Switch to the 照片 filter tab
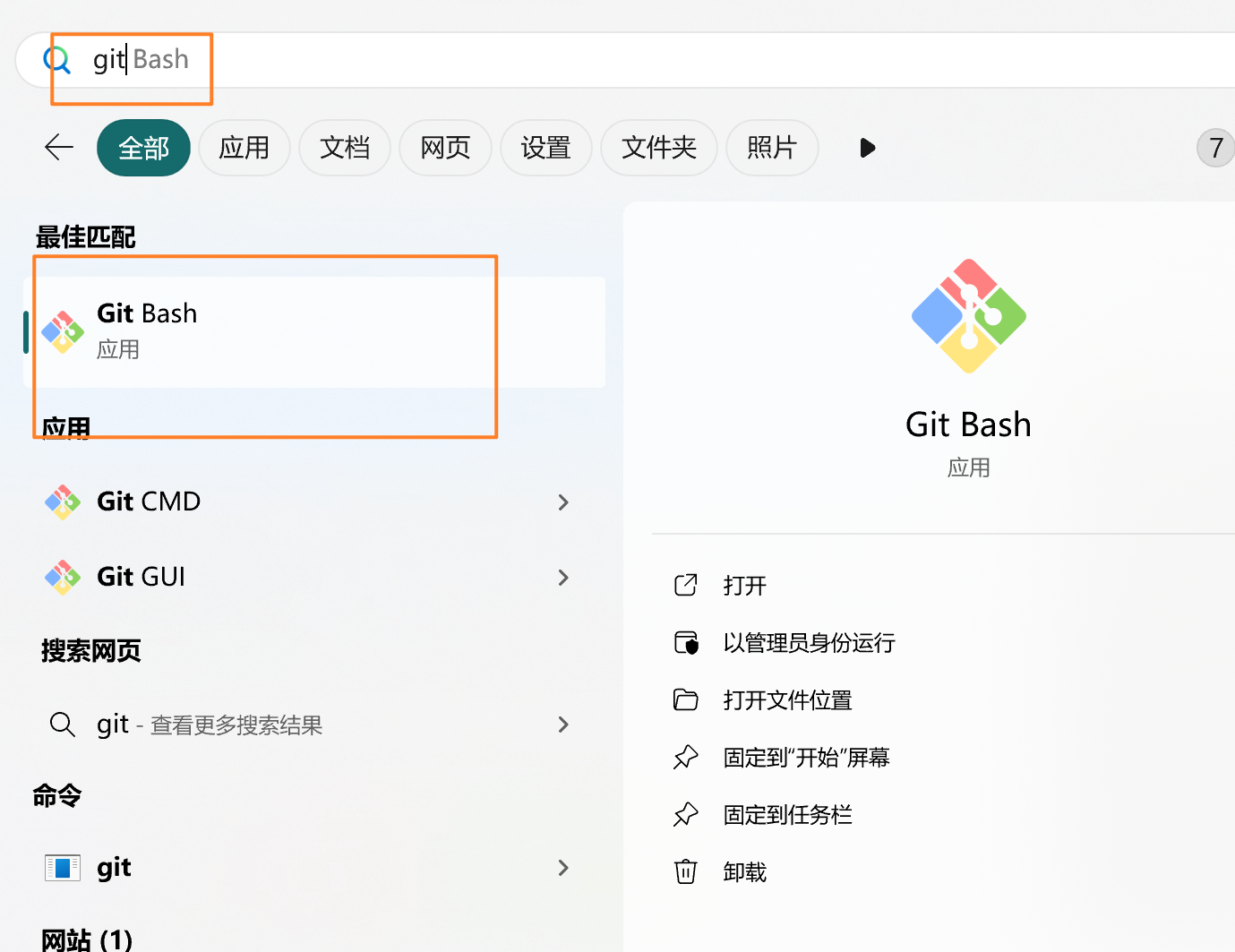 772,148
